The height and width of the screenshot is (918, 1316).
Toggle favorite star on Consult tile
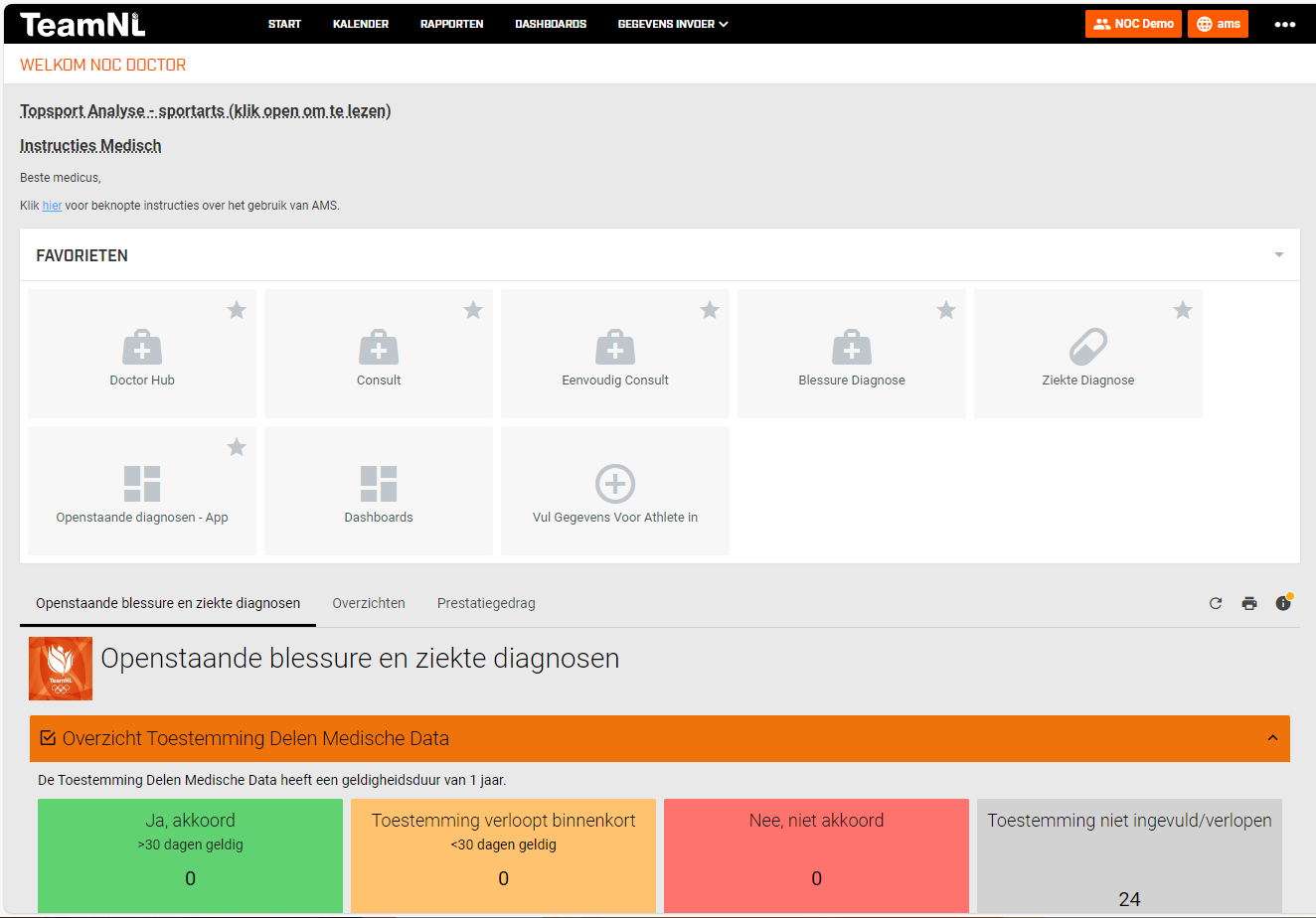[473, 311]
